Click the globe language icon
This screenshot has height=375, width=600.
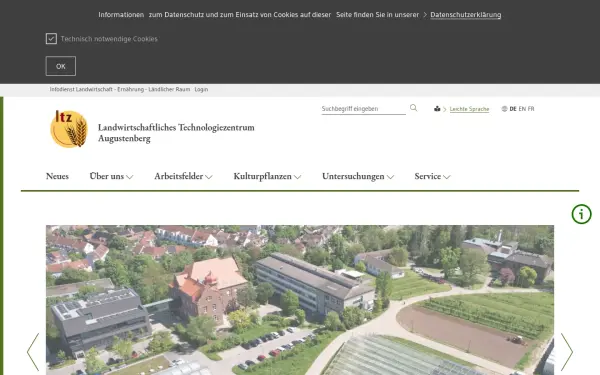pyautogui.click(x=504, y=109)
